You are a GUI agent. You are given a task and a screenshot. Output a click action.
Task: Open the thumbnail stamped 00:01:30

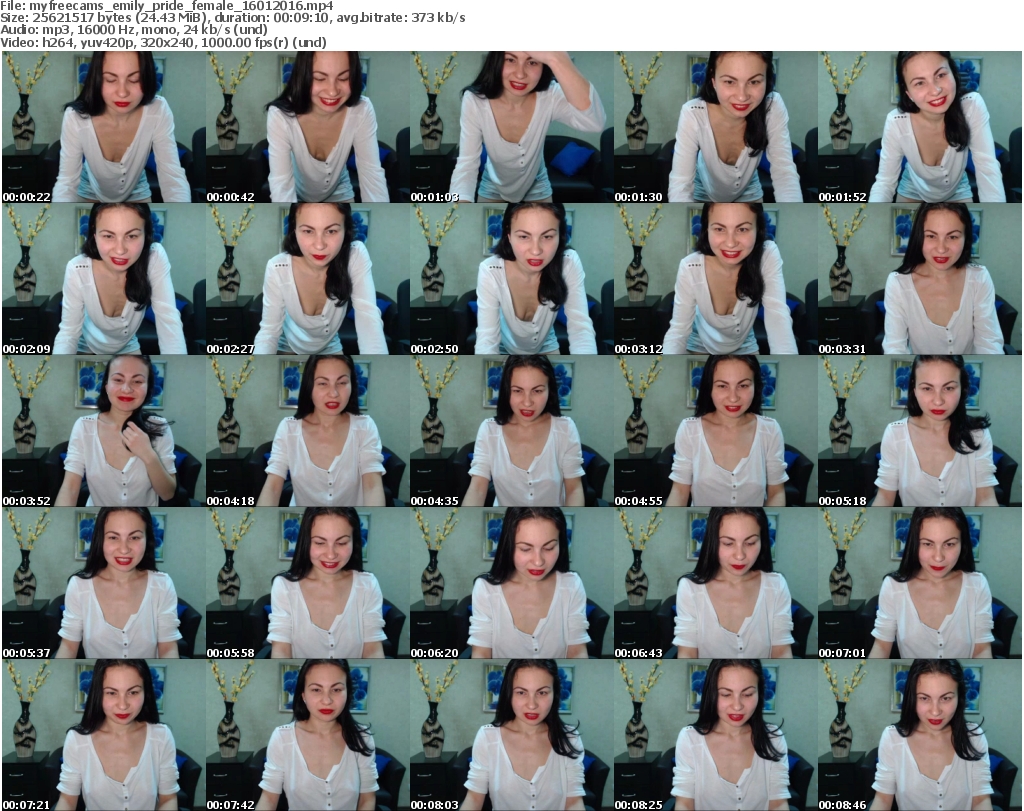tap(715, 127)
